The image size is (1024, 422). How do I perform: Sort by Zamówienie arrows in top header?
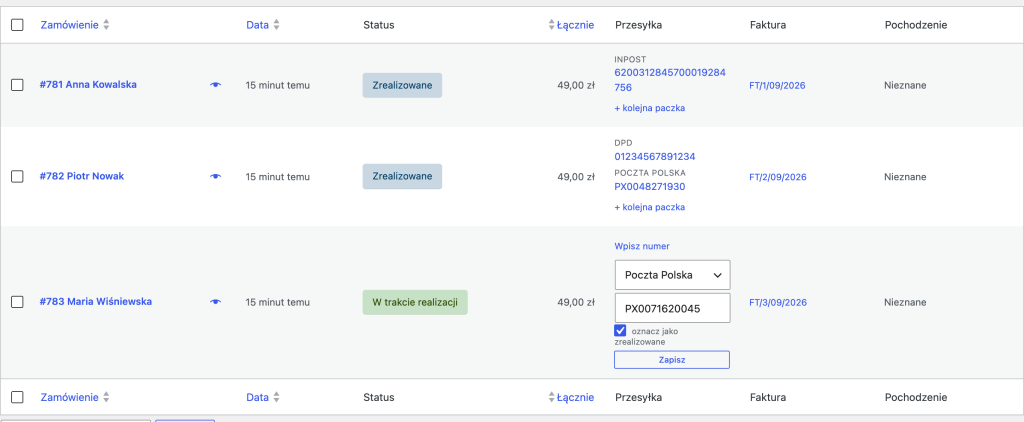(x=106, y=25)
